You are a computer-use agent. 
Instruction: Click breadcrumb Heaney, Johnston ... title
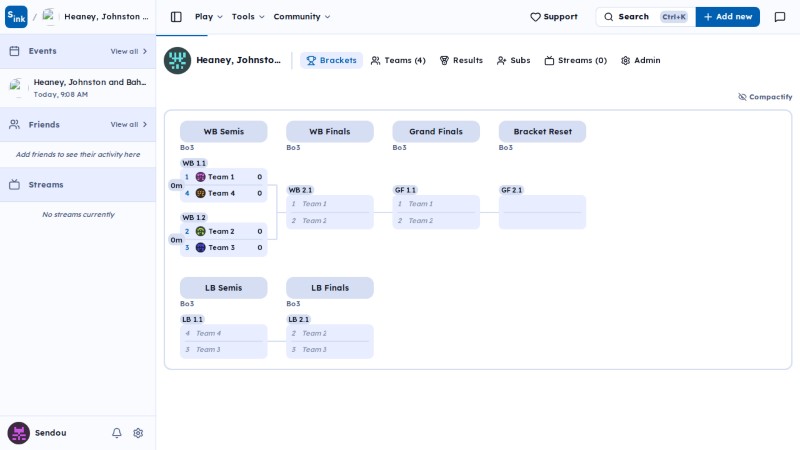coord(106,17)
